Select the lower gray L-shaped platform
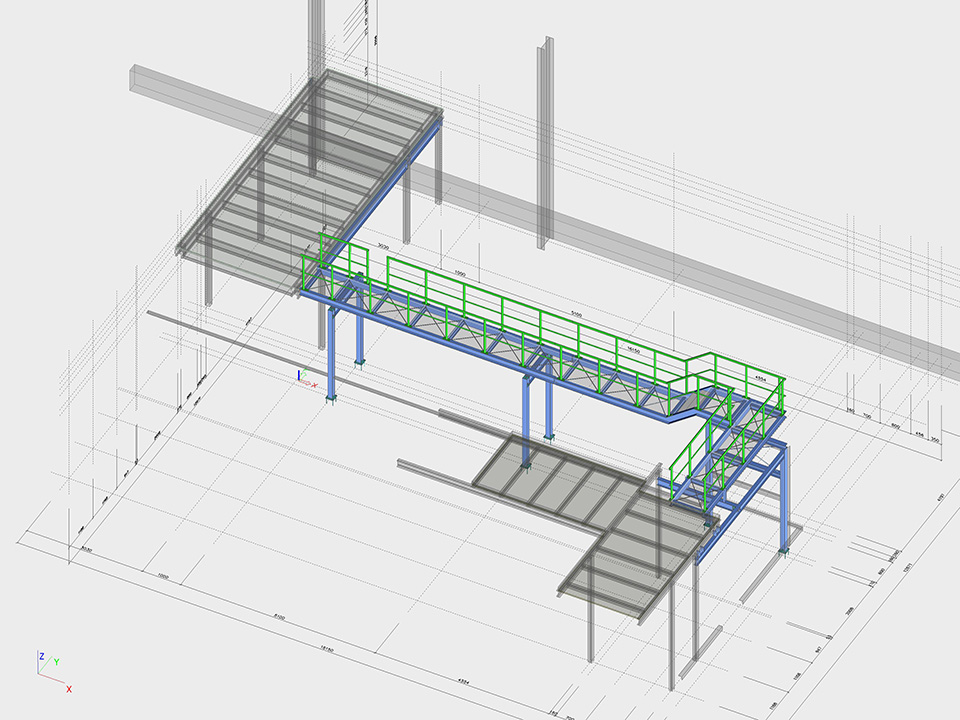Viewport: 960px width, 720px height. (x=600, y=520)
